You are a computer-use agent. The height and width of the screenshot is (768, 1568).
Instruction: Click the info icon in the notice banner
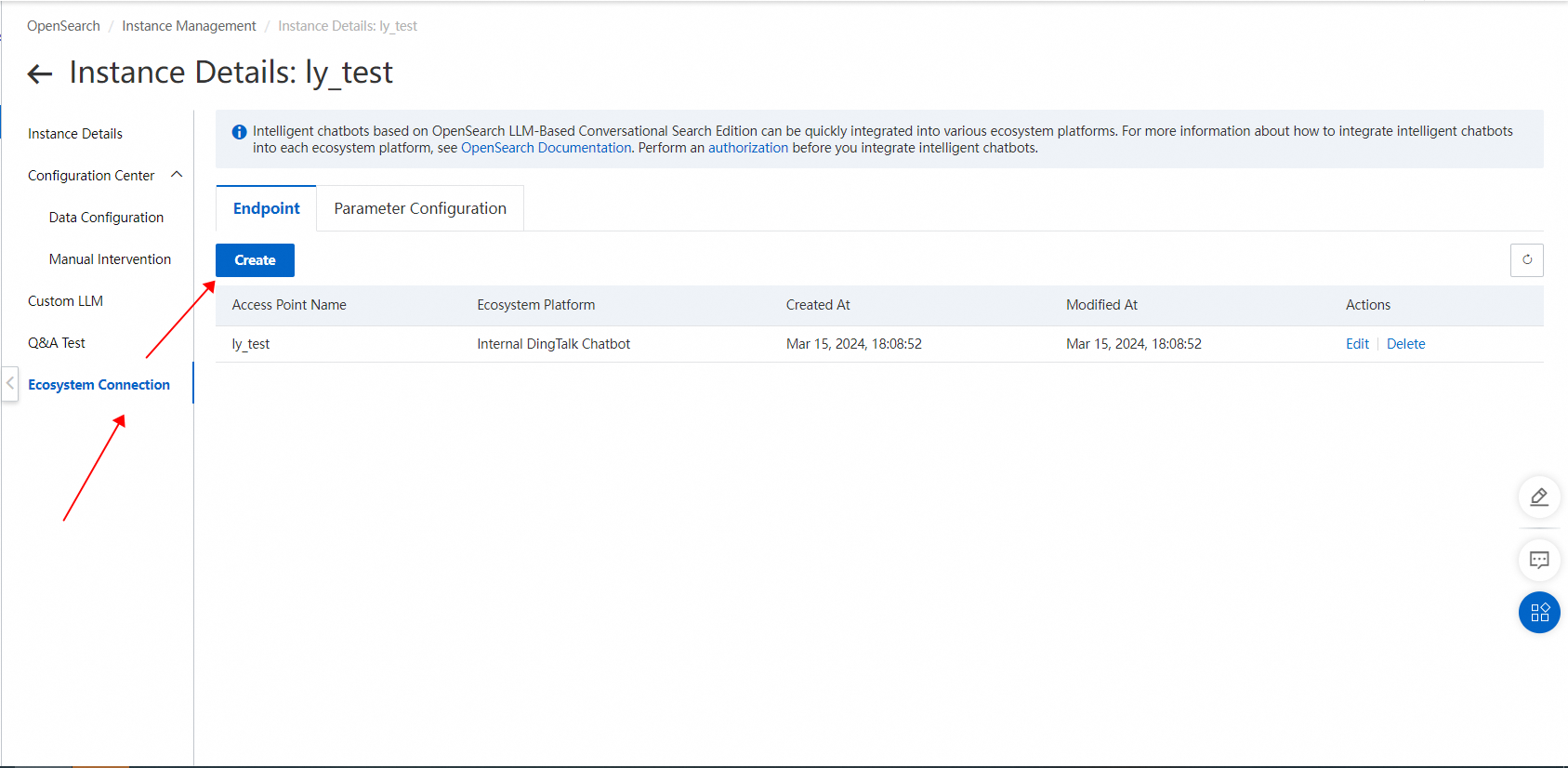[239, 132]
